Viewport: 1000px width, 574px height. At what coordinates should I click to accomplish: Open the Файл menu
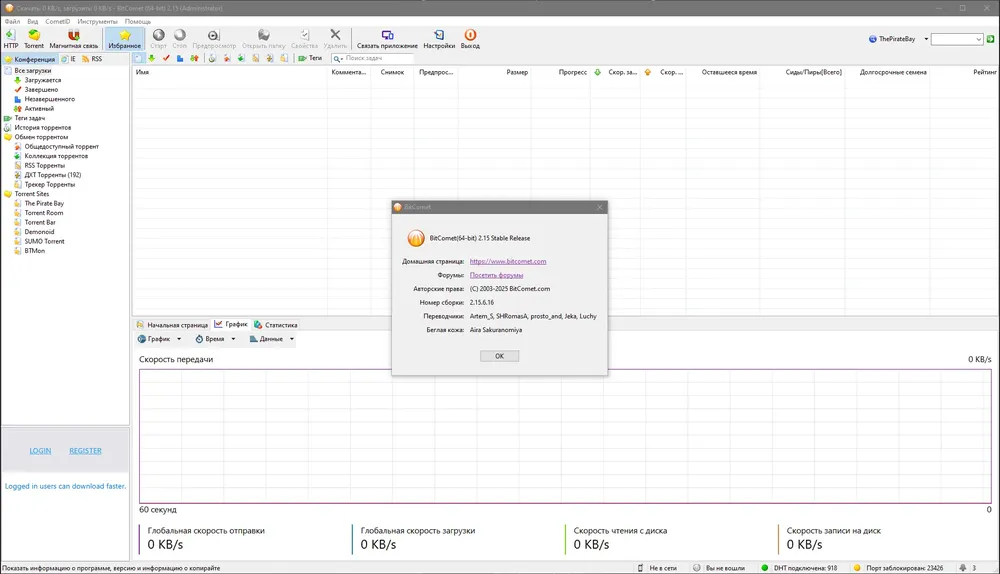(x=12, y=21)
